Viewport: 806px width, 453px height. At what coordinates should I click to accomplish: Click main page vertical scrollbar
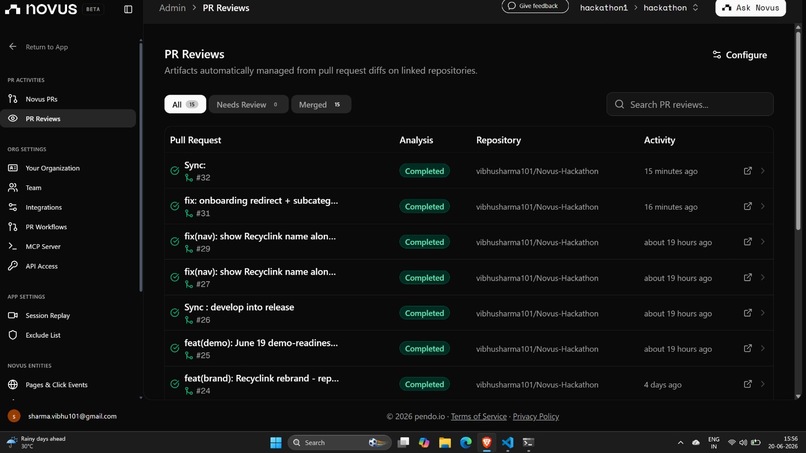[798, 129]
